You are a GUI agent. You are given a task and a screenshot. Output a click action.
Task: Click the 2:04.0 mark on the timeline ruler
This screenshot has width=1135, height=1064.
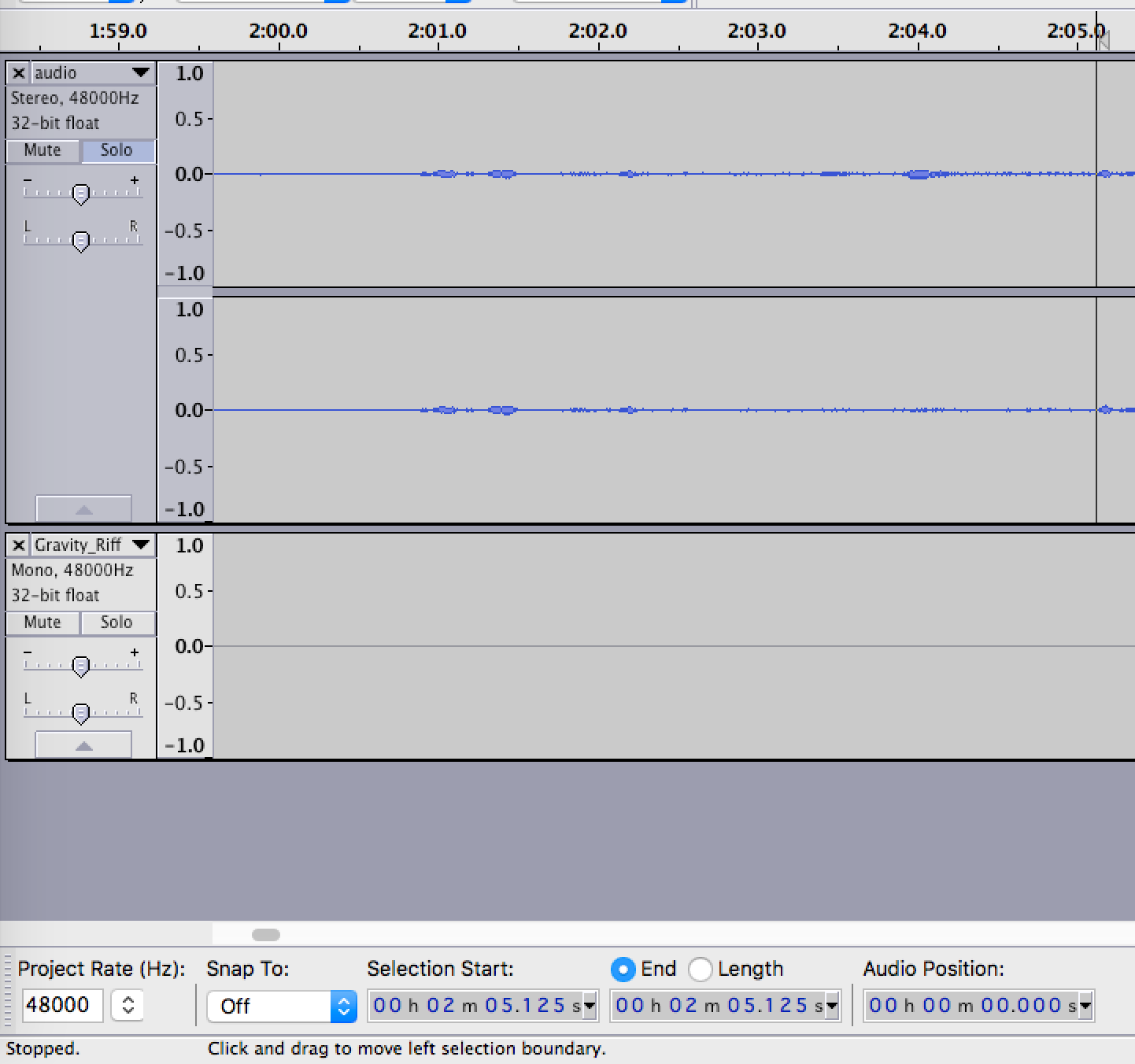coord(918,31)
